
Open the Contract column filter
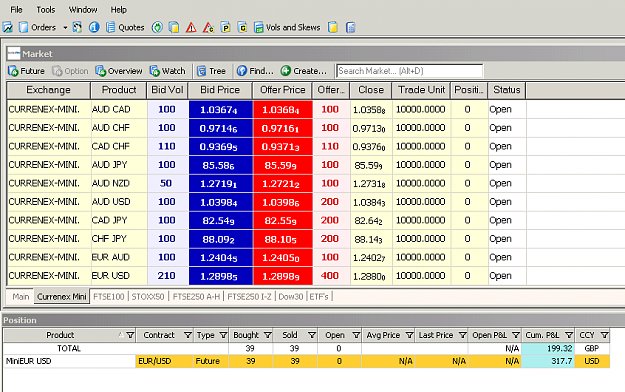coord(188,335)
